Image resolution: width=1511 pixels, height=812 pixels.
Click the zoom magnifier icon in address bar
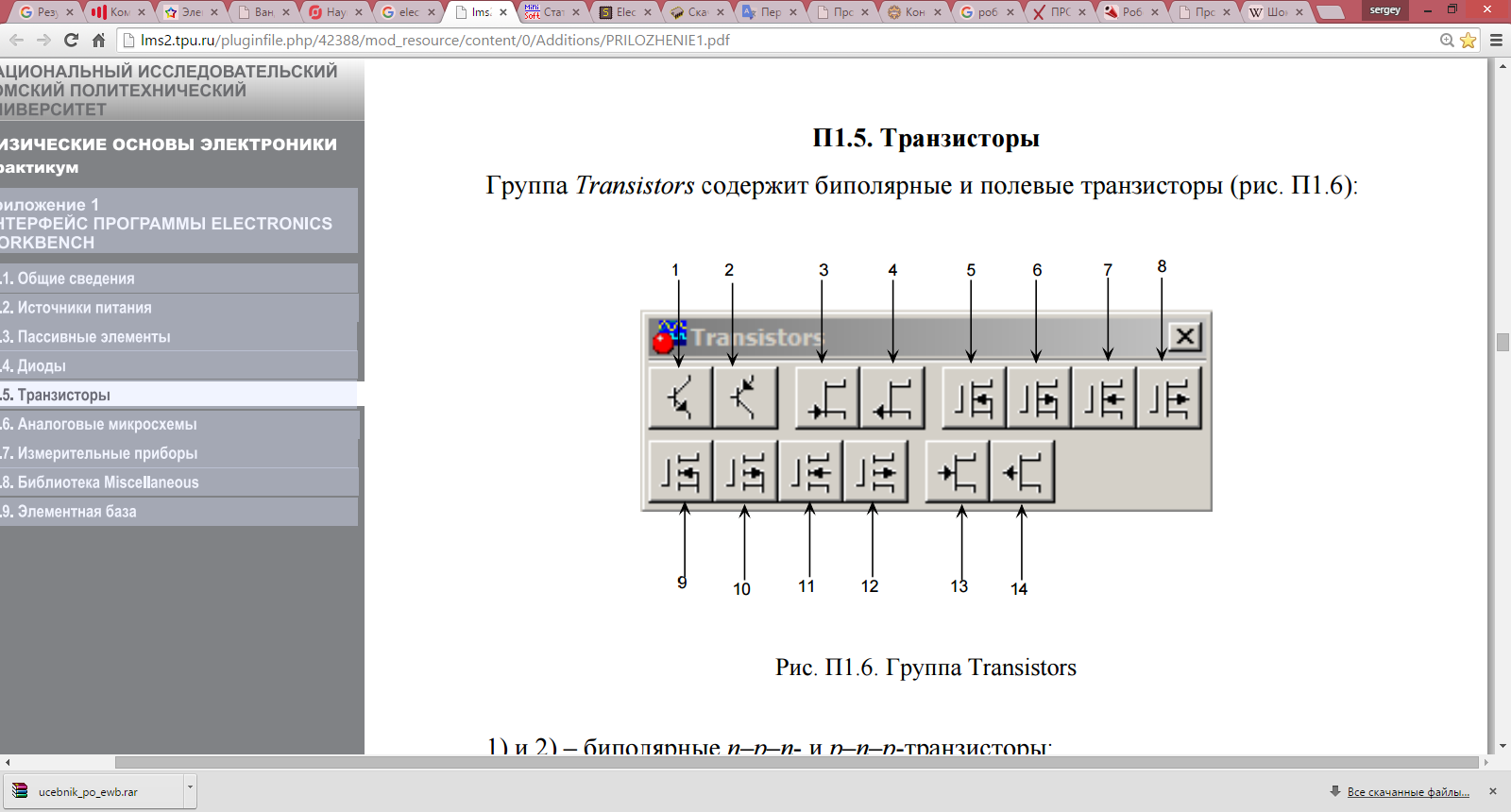1447,41
